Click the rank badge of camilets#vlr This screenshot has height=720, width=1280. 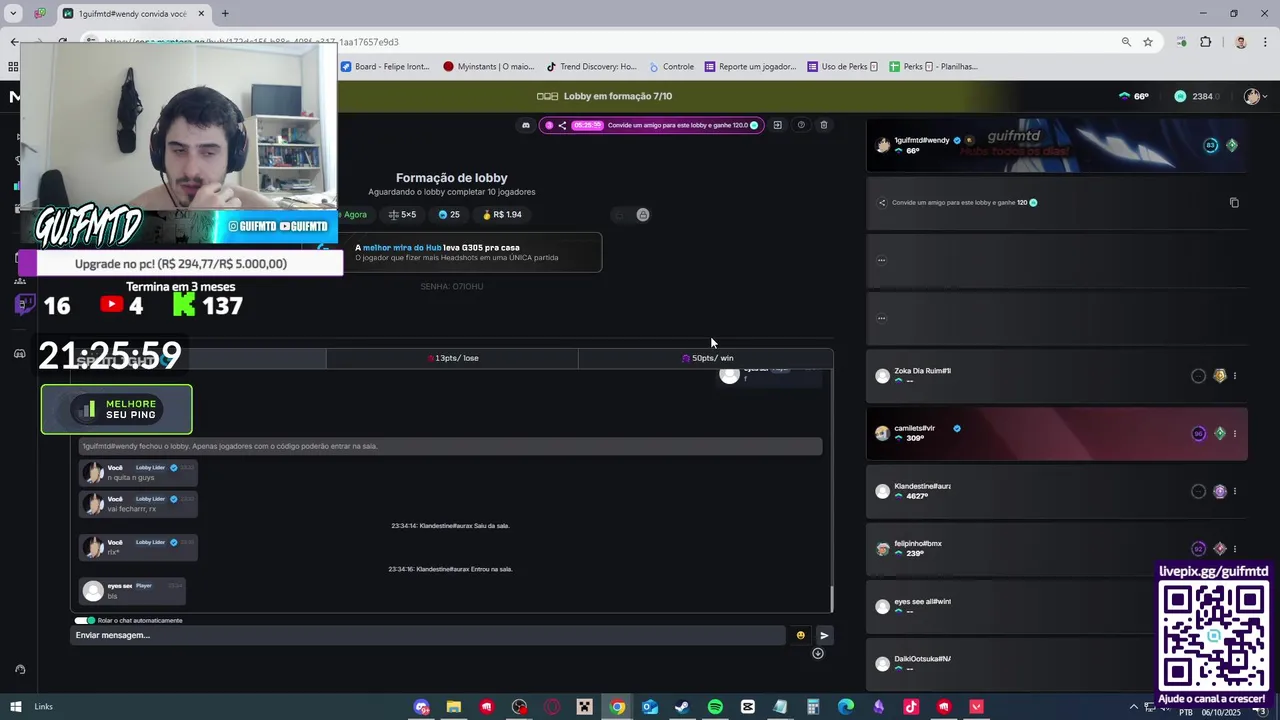point(1219,434)
